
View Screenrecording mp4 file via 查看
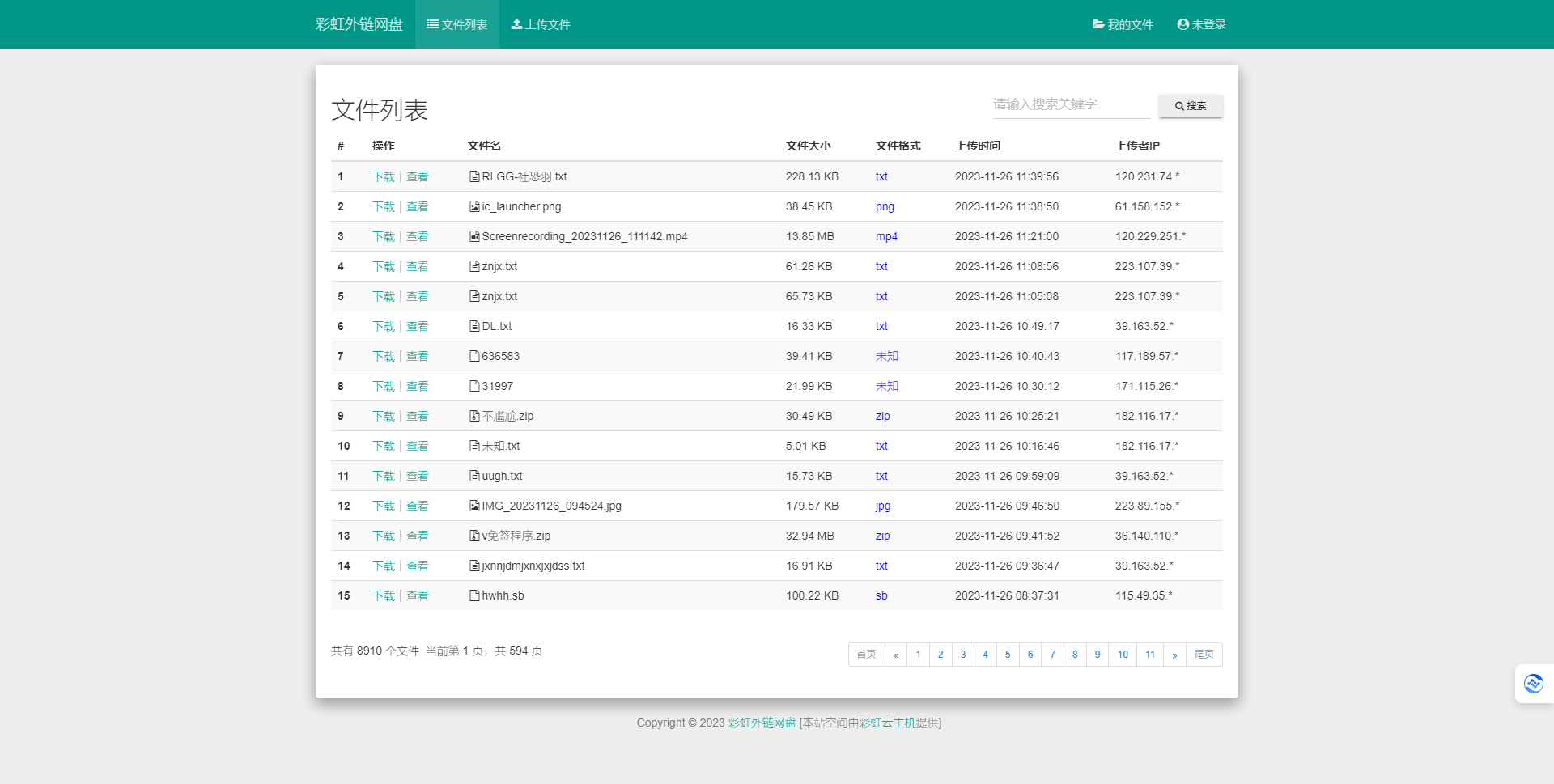point(418,236)
